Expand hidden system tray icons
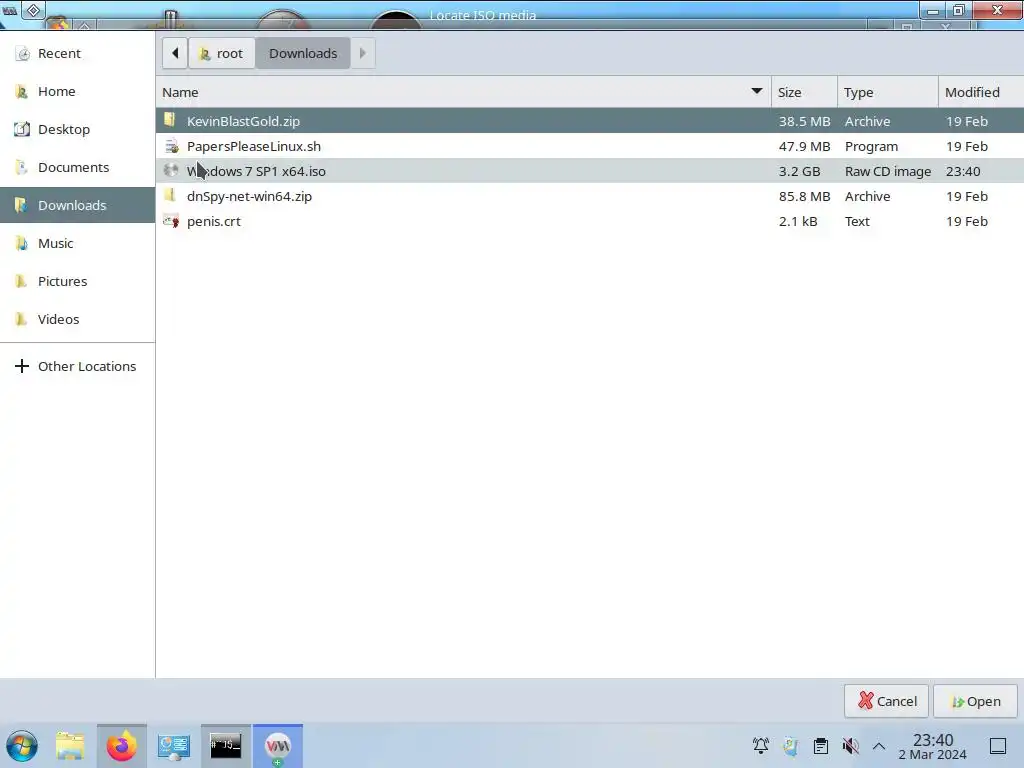 [x=879, y=746]
